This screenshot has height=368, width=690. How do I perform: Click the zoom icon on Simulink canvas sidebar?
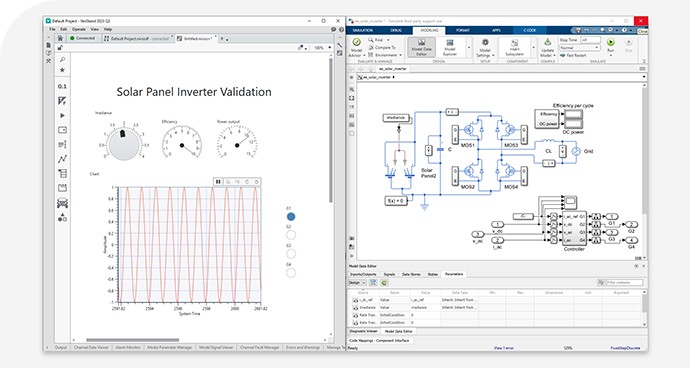351,89
